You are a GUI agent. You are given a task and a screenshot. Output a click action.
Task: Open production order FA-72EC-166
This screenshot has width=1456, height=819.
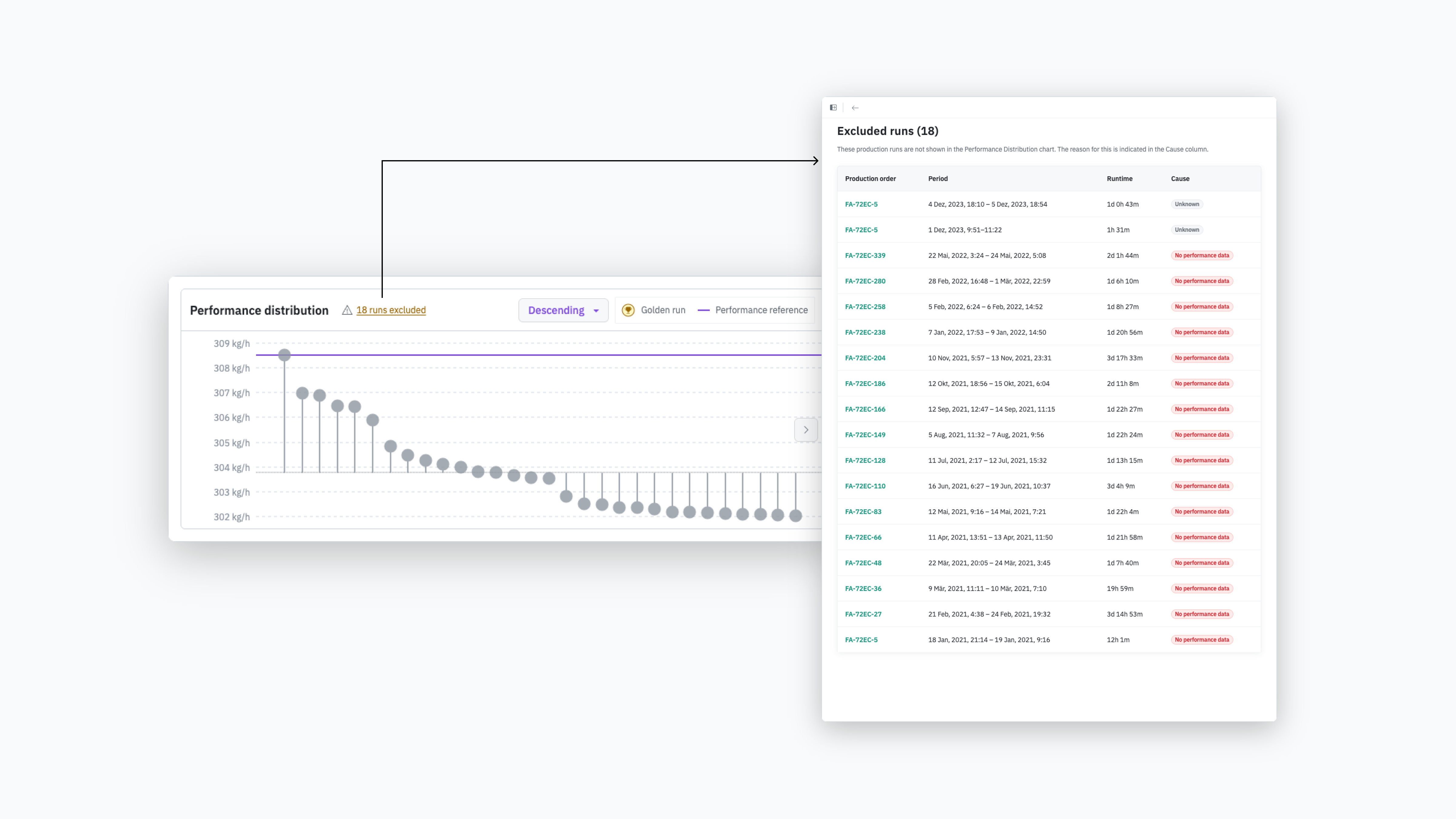(865, 409)
